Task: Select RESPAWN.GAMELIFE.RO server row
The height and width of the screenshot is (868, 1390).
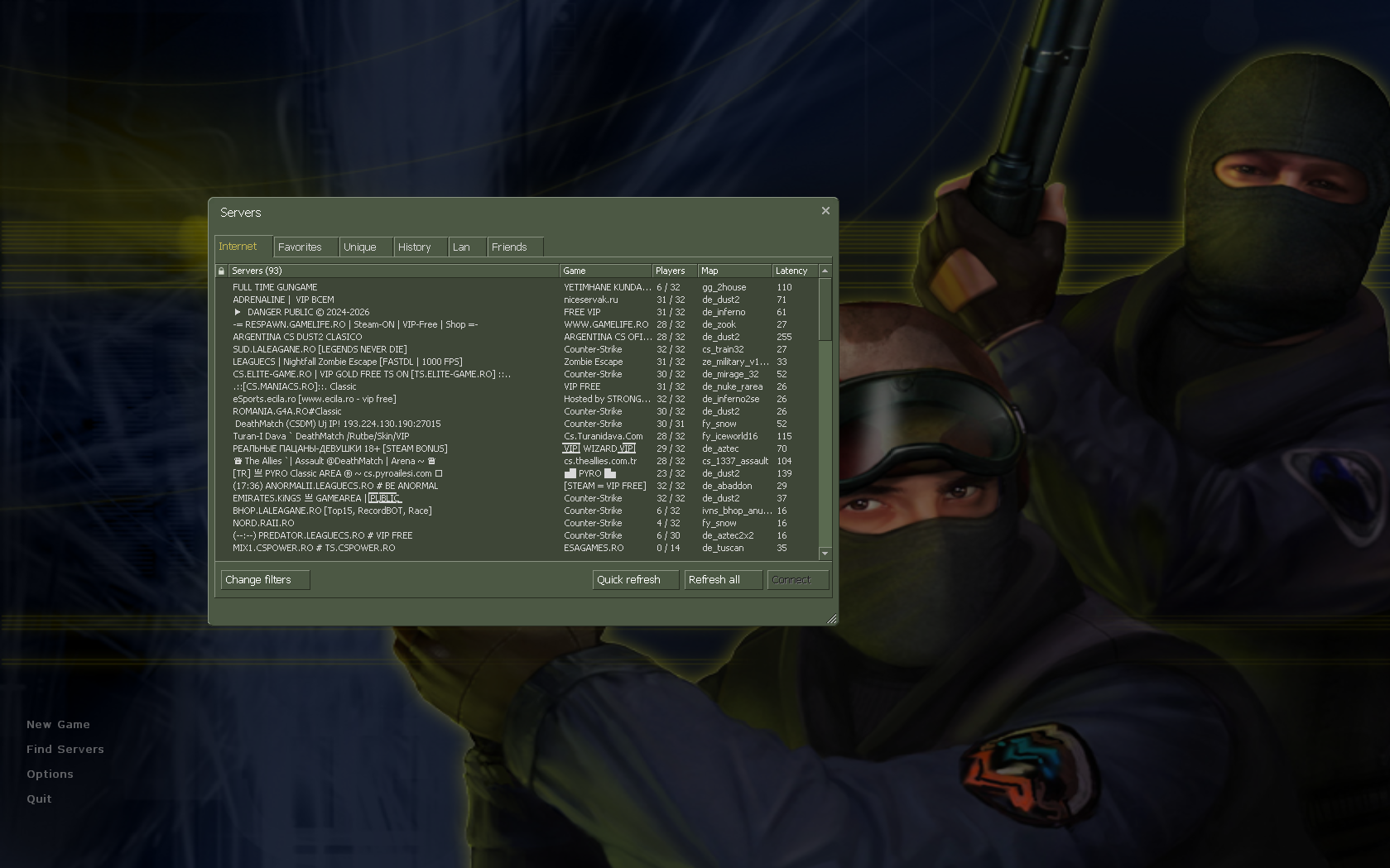Action: click(x=517, y=324)
